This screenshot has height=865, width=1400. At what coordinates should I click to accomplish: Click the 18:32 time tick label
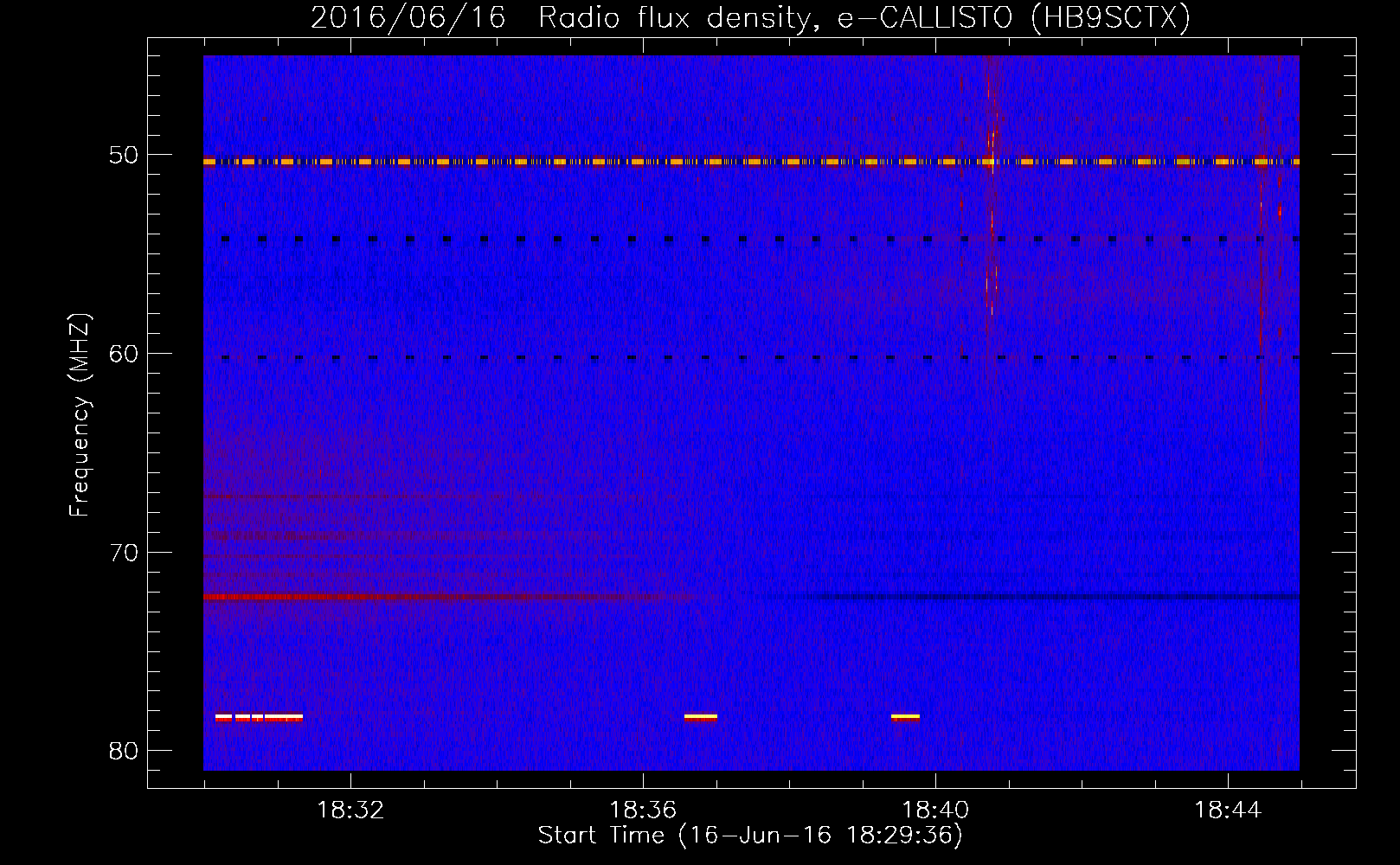coord(350,811)
